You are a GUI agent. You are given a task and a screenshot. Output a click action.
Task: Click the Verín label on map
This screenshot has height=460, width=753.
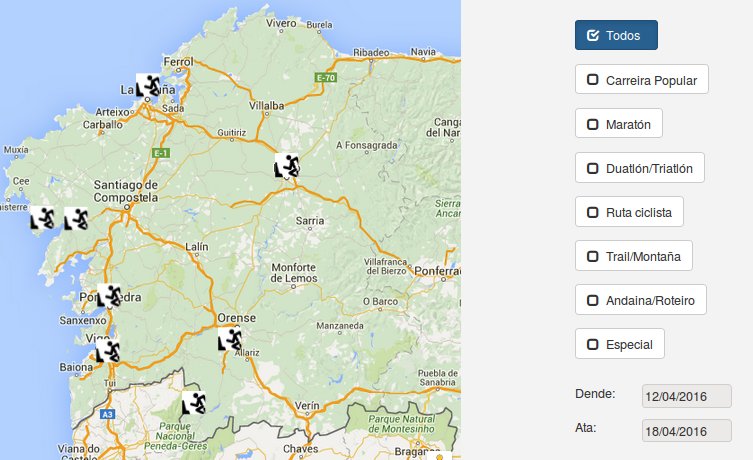[307, 405]
